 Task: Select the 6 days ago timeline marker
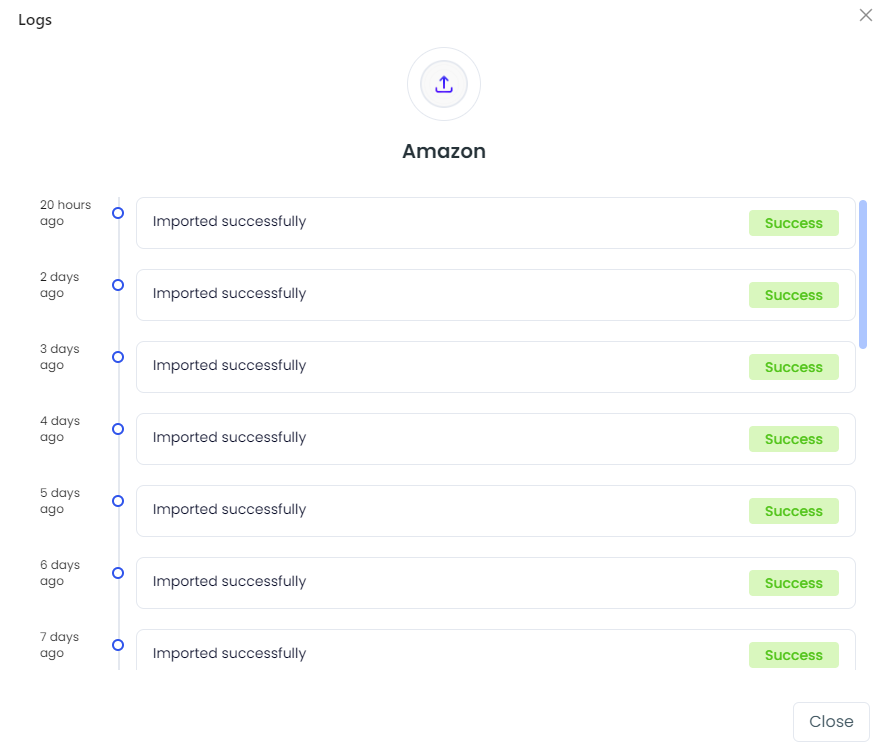point(118,573)
